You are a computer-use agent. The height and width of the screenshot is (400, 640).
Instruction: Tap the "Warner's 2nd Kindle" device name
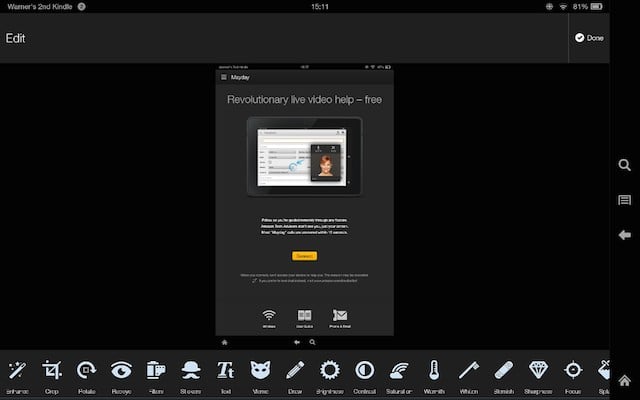[40, 7]
